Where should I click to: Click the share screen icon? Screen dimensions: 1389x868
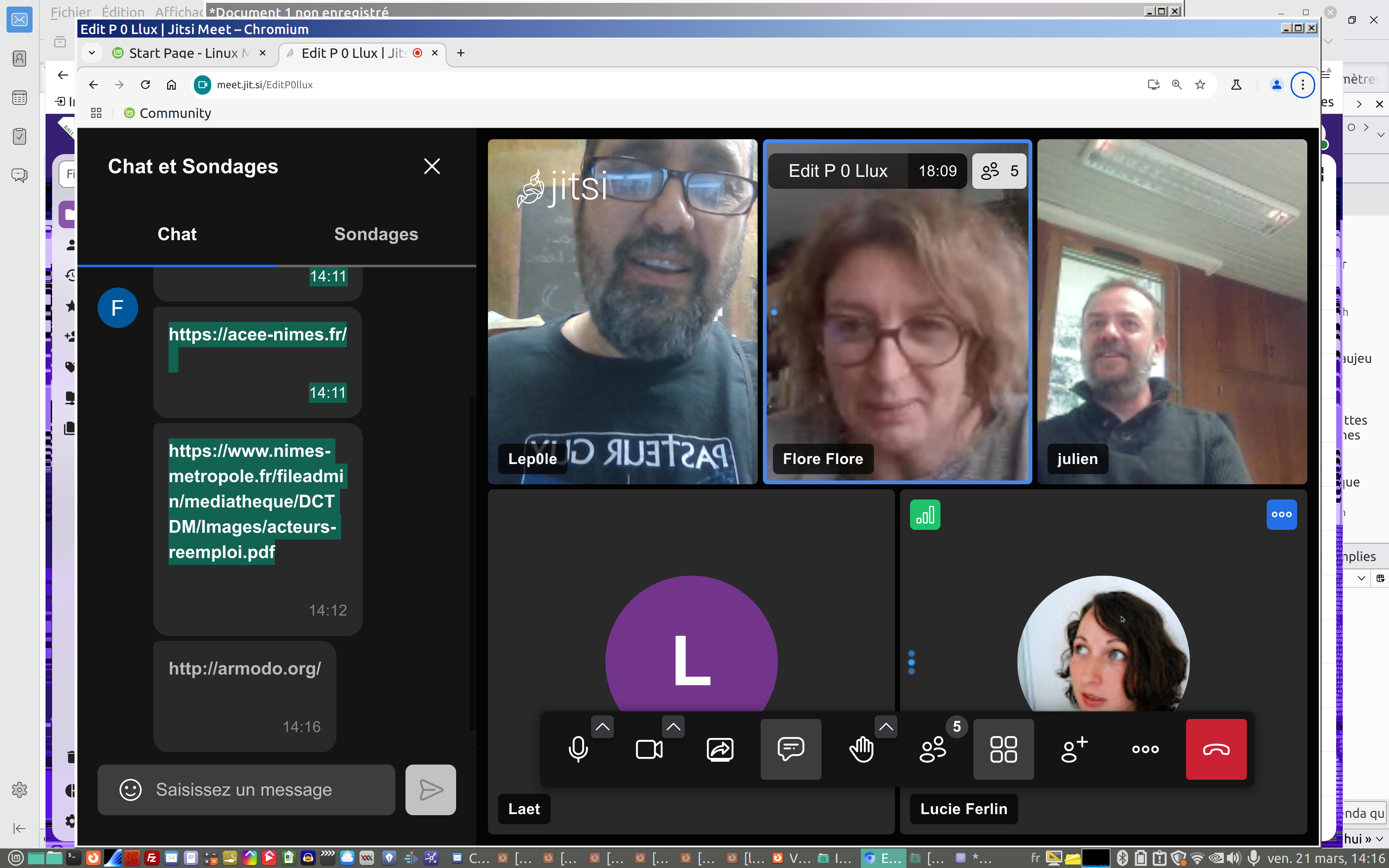720,749
